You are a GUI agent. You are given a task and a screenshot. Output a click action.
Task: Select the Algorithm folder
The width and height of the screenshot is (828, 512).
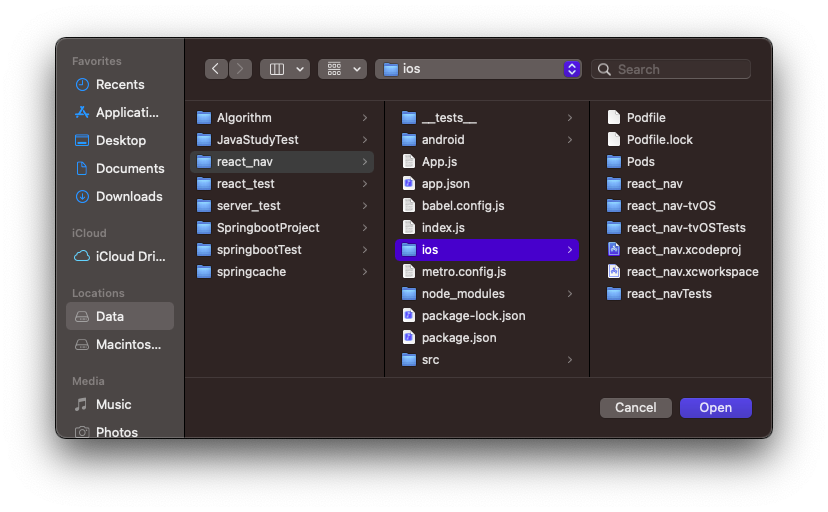pos(282,118)
